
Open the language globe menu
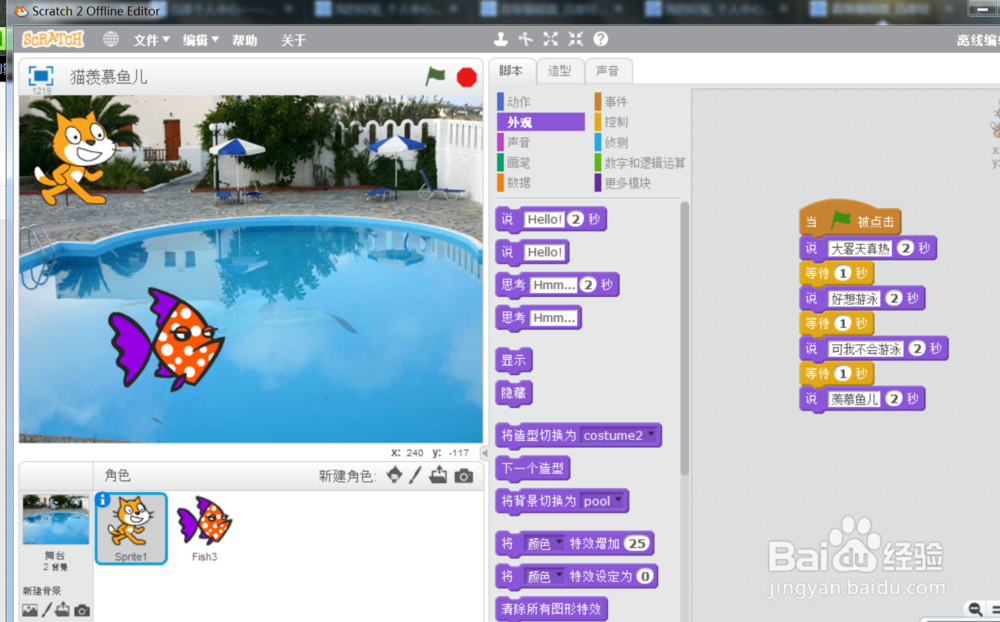111,40
